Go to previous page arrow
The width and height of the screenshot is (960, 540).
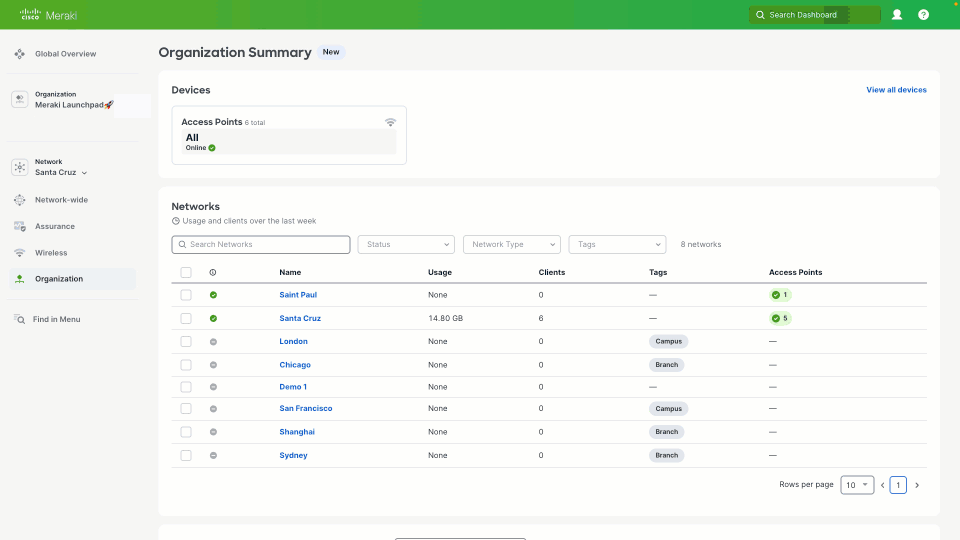pos(882,485)
